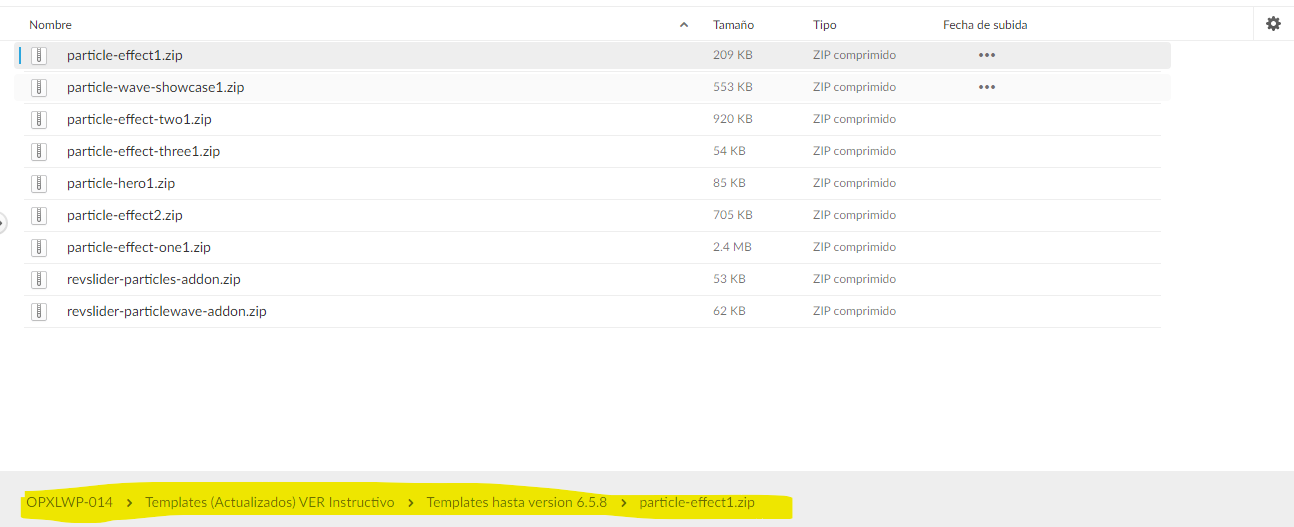Sort by the Nombre column header
The height and width of the screenshot is (527, 1294).
pyautogui.click(x=50, y=25)
